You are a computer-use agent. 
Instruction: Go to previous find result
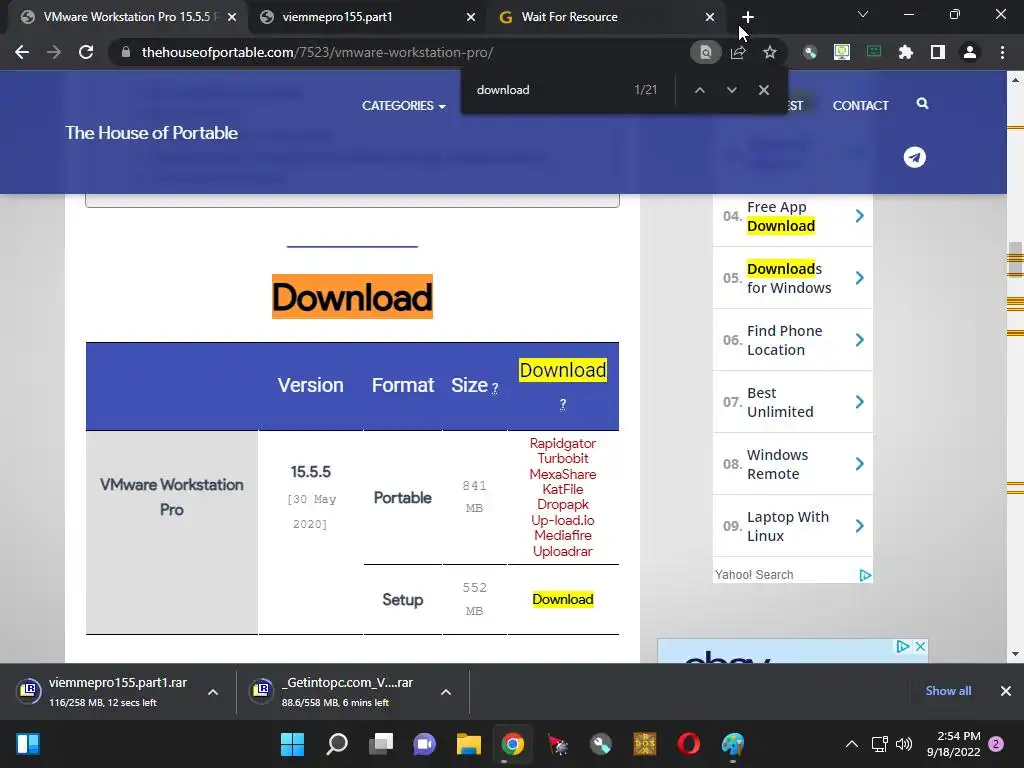699,89
